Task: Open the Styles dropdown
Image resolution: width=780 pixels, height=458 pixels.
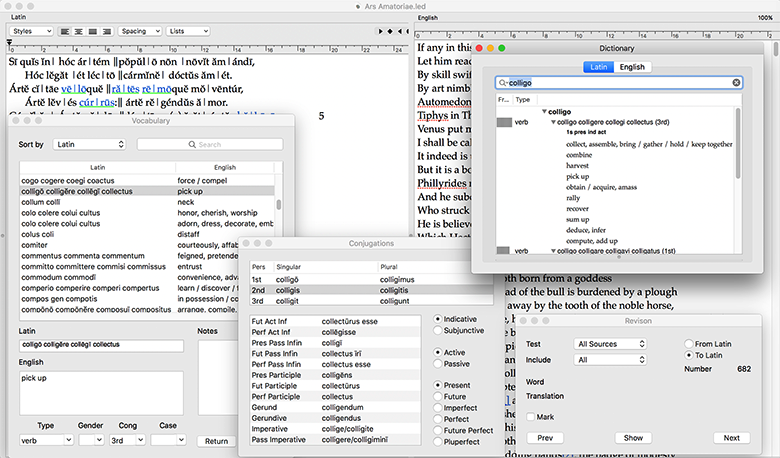Action: [31, 31]
